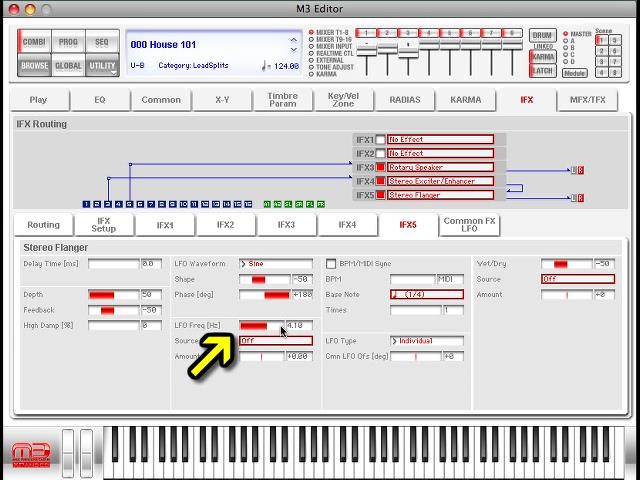Screen dimensions: 640x480
Task: Click the GLOBAL button
Action: click(68, 66)
